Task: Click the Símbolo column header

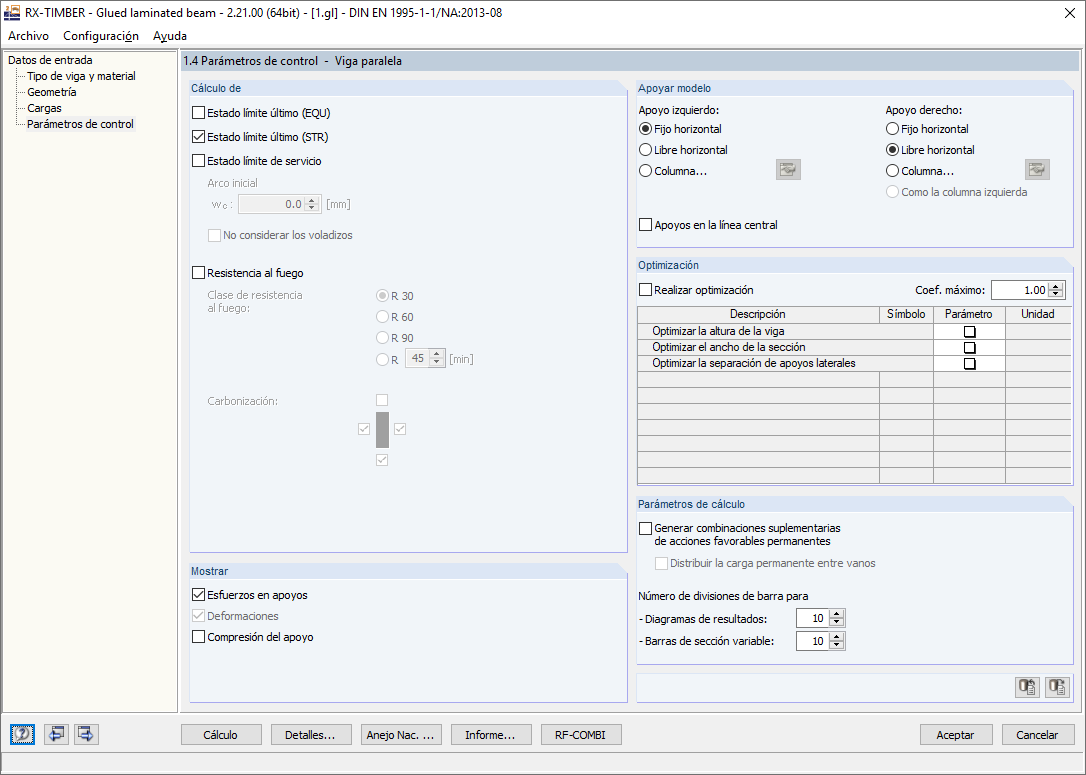Action: point(906,314)
